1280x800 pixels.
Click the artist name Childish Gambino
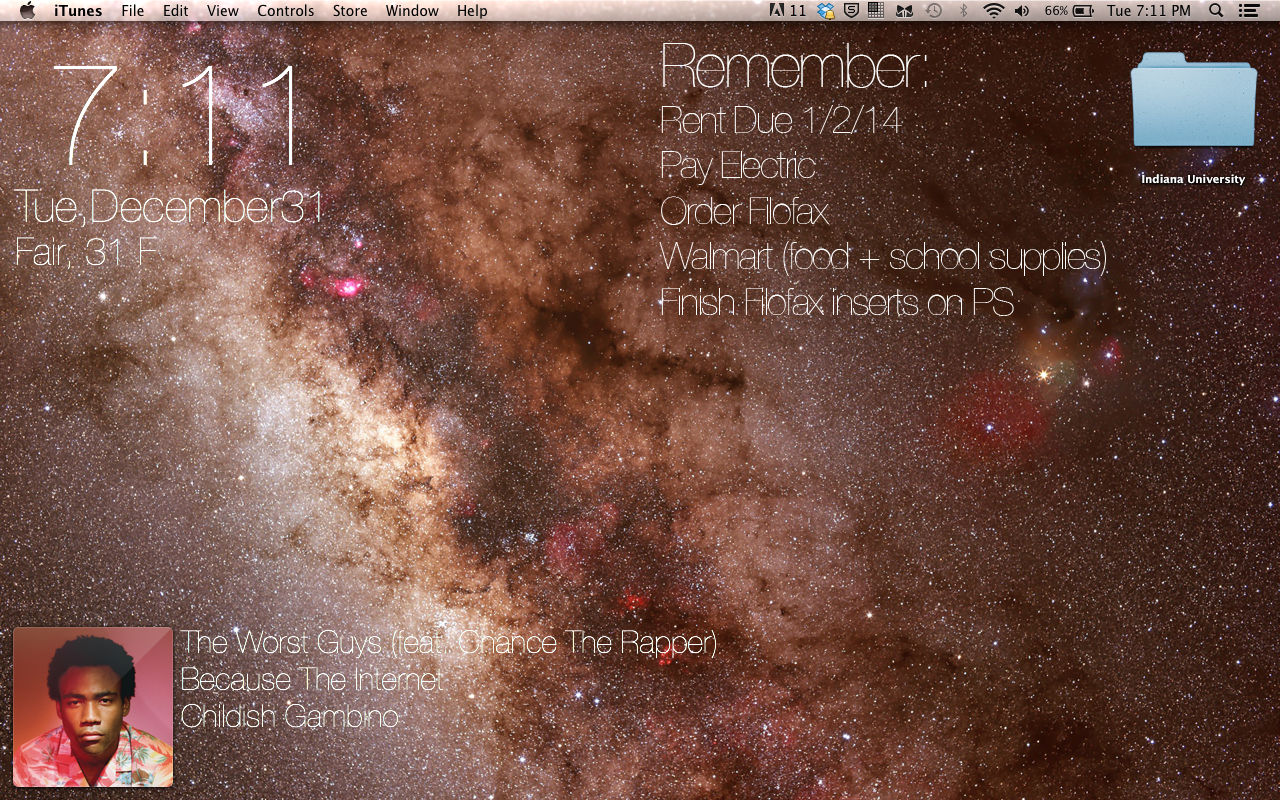pyautogui.click(x=290, y=717)
